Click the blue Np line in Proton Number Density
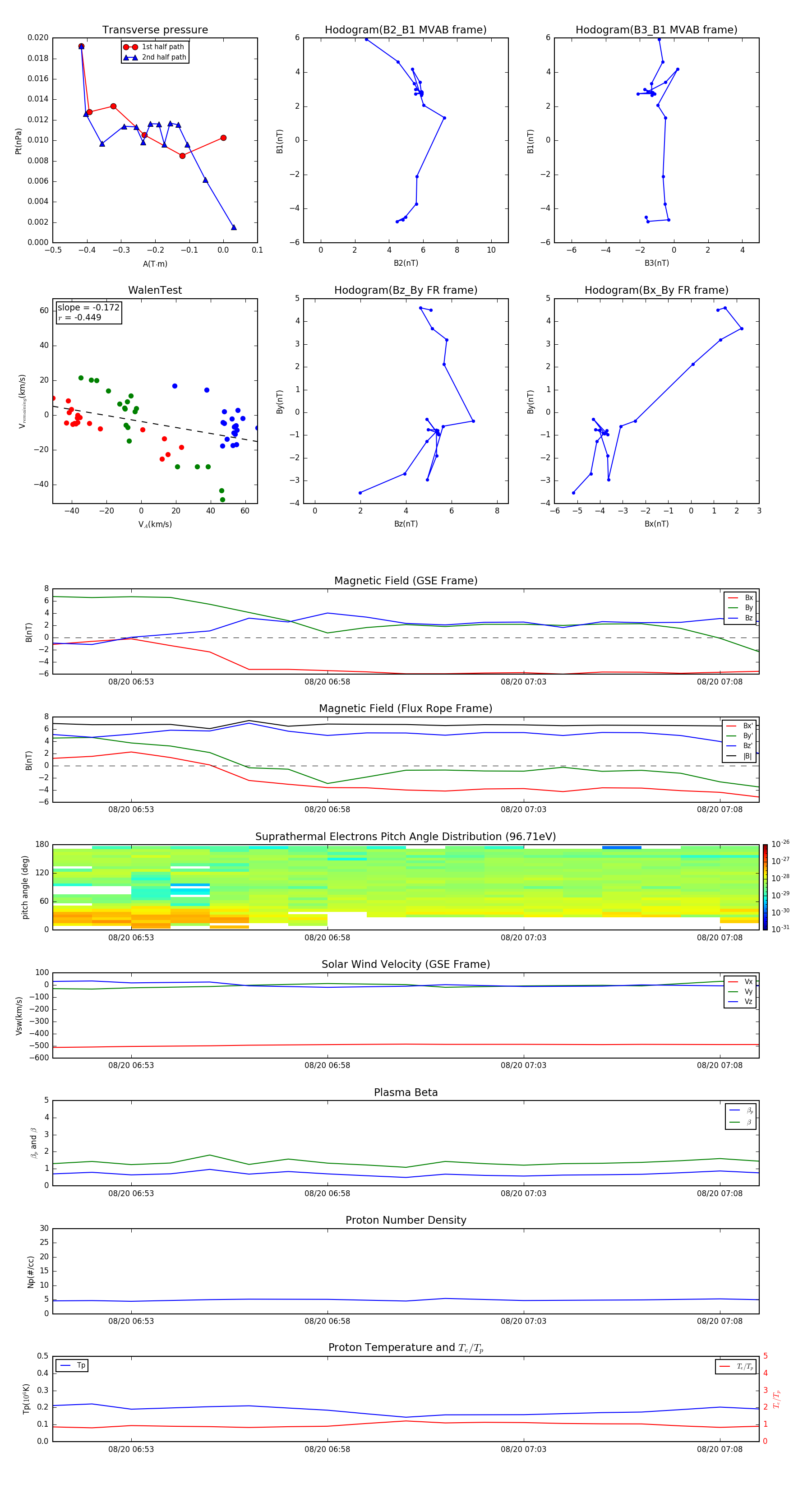Image resolution: width=812 pixels, height=1489 pixels. (406, 1300)
